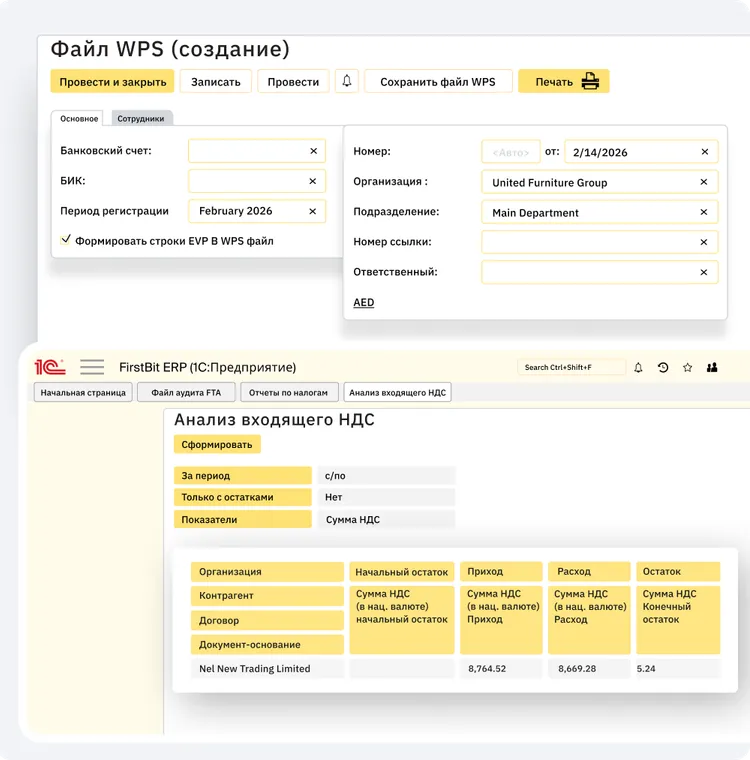Click the 'Сформировать' button

click(x=217, y=444)
